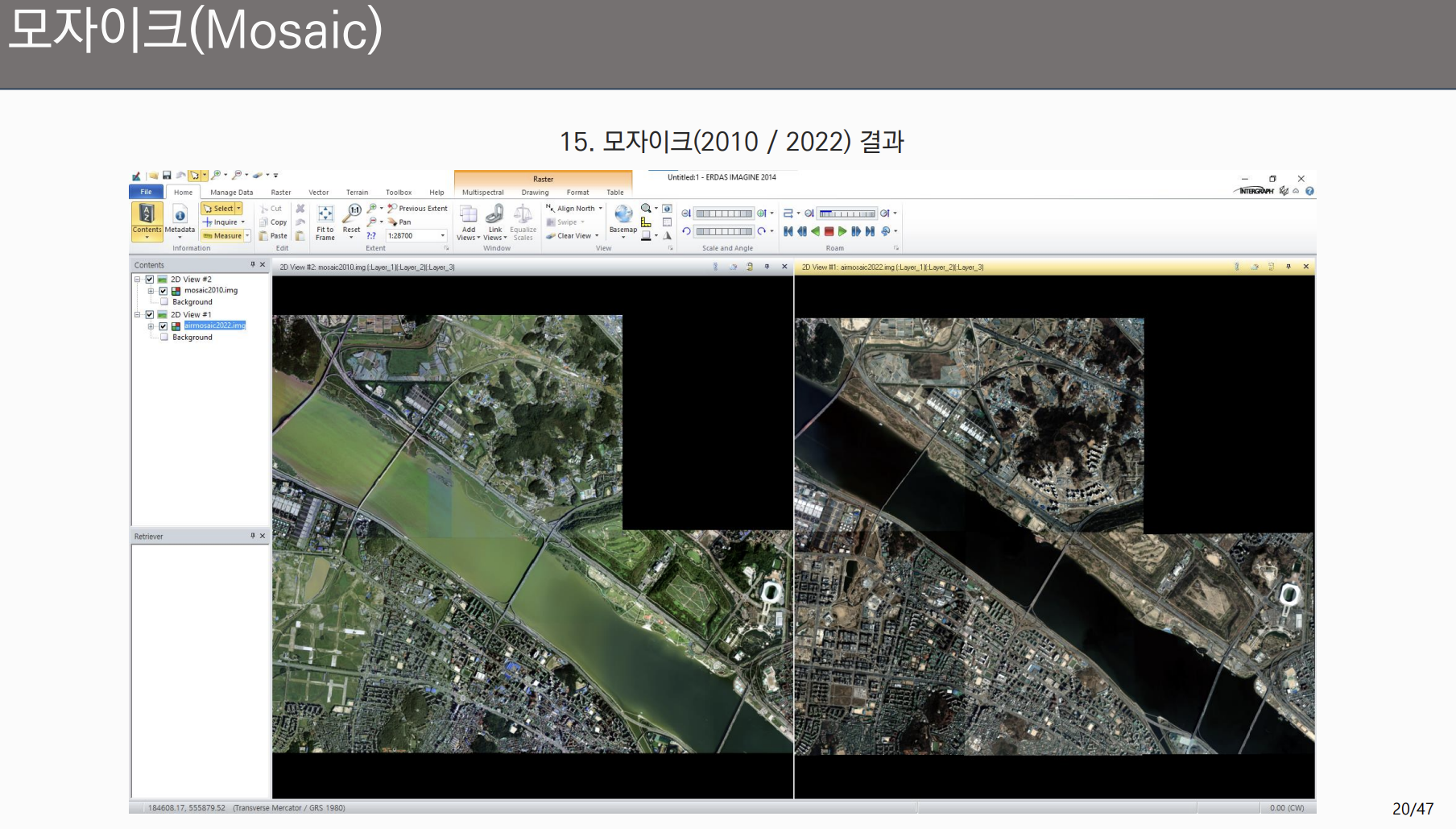Open the Measure dropdown arrow
The width and height of the screenshot is (1456, 829).
[x=247, y=236]
